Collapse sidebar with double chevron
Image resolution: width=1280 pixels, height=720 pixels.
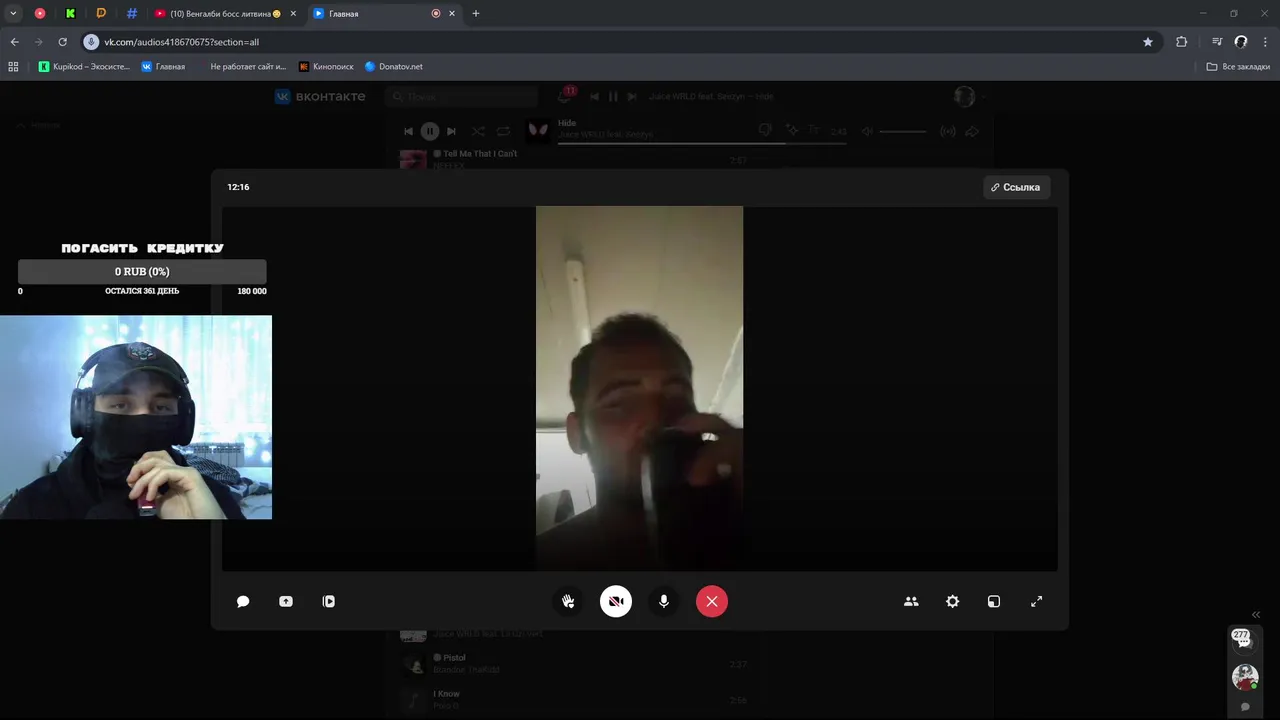[1256, 615]
